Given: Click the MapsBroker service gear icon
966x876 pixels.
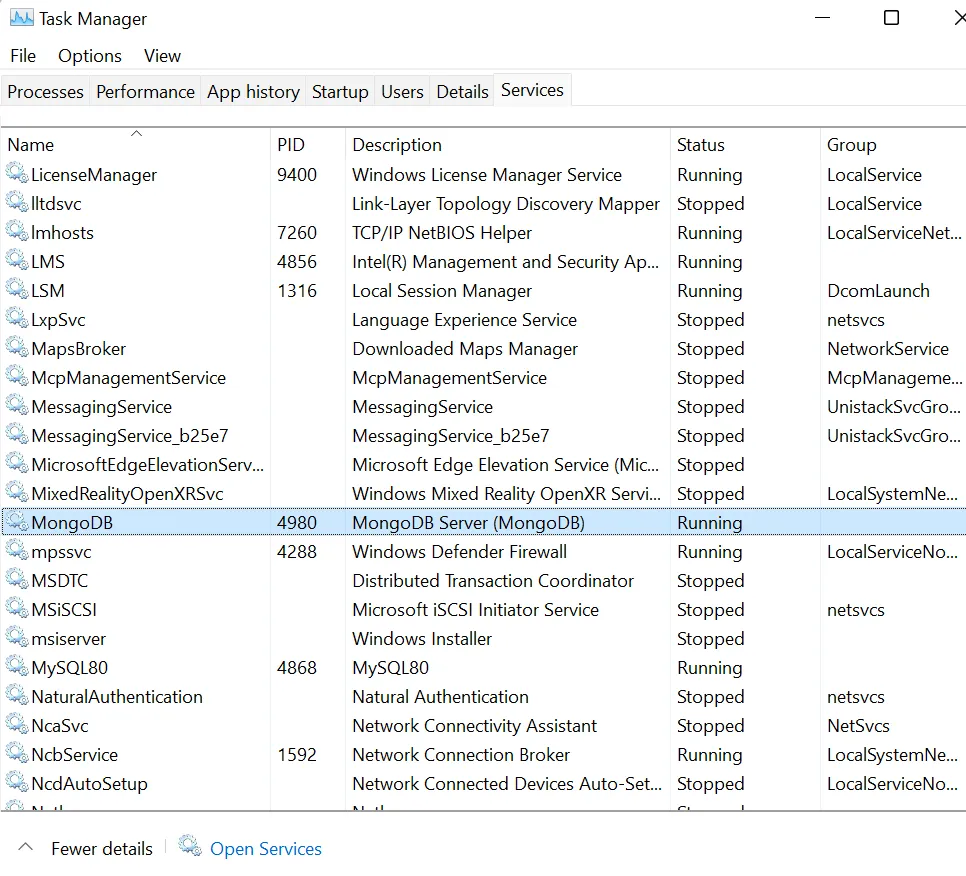Looking at the screenshot, I should coord(17,347).
